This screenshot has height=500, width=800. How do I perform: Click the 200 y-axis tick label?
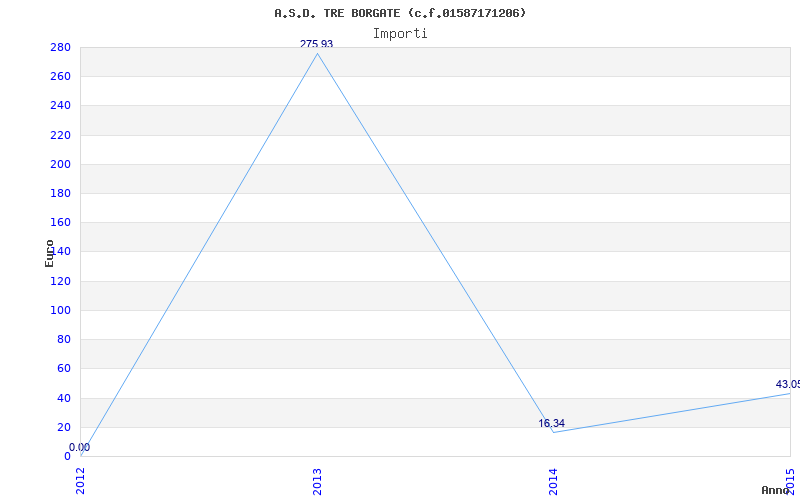click(60, 164)
